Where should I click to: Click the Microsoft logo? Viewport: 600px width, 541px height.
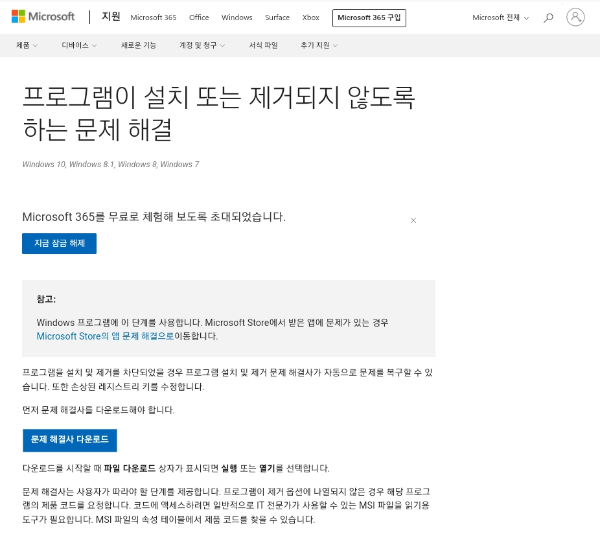[x=43, y=16]
